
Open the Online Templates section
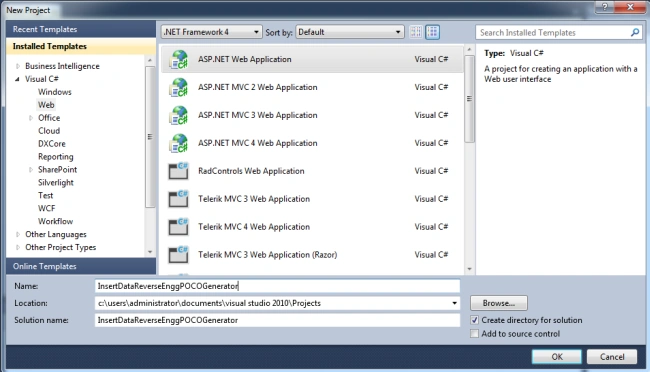[81, 266]
